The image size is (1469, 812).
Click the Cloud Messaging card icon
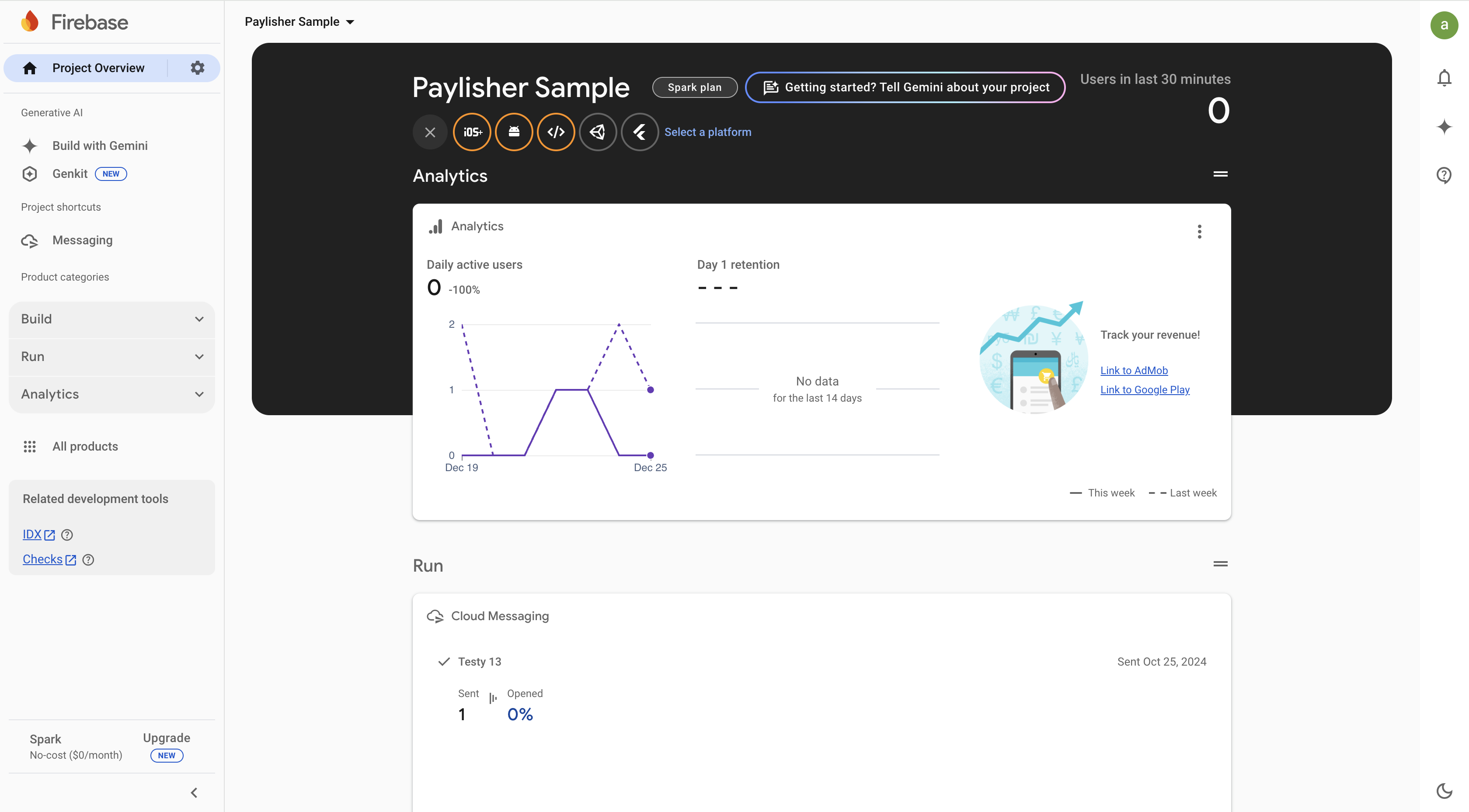(436, 616)
